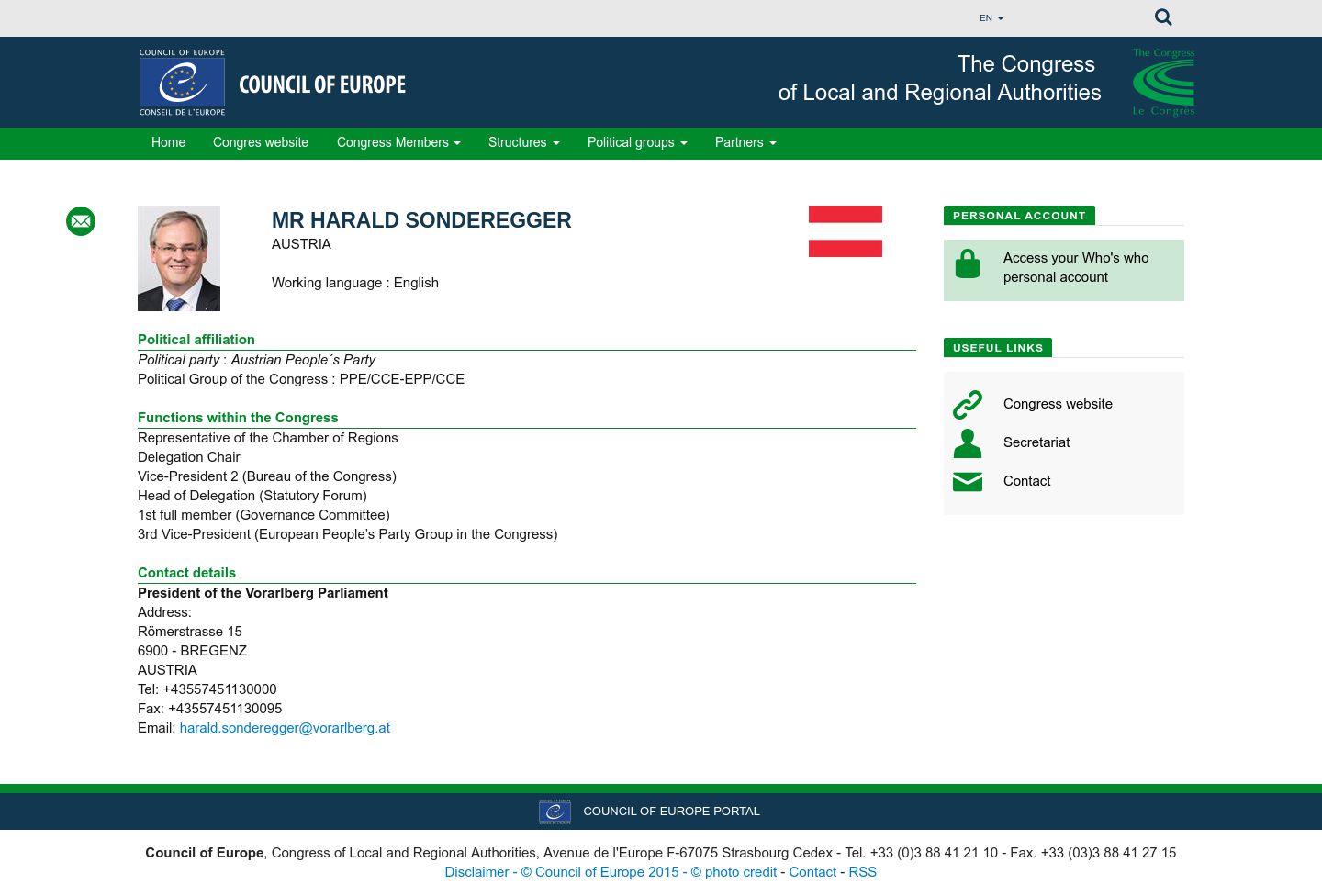Click the Contact details section heading
Viewport: 1322px width, 896px height.
click(186, 573)
